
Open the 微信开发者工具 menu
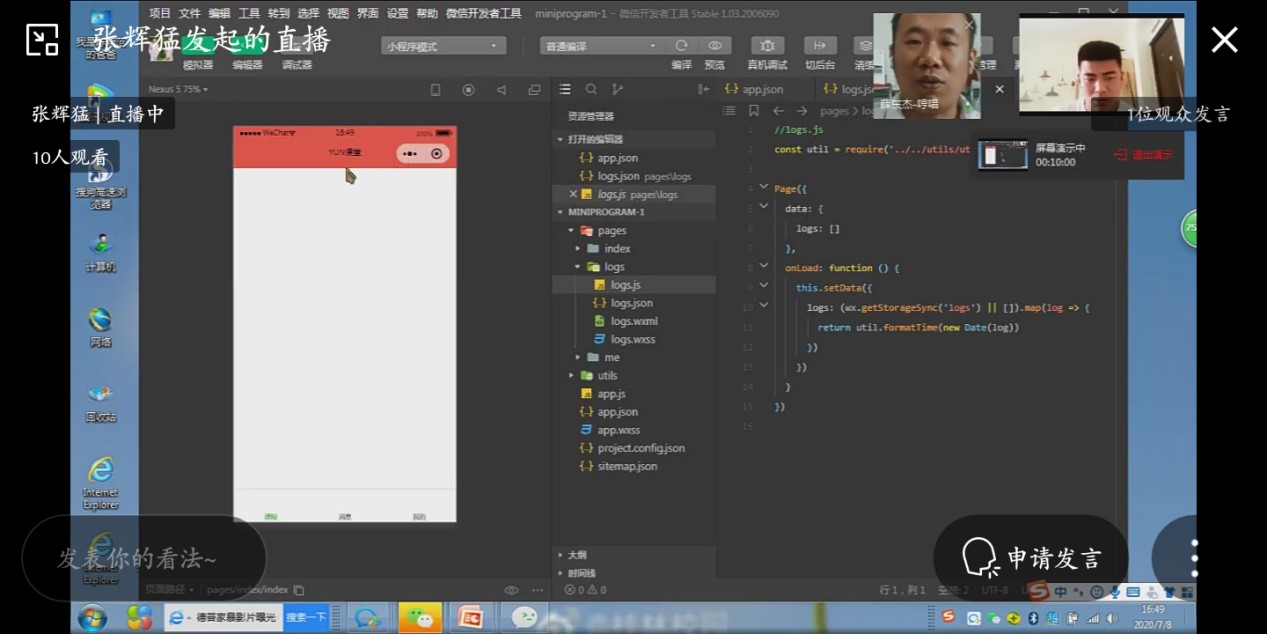(483, 14)
